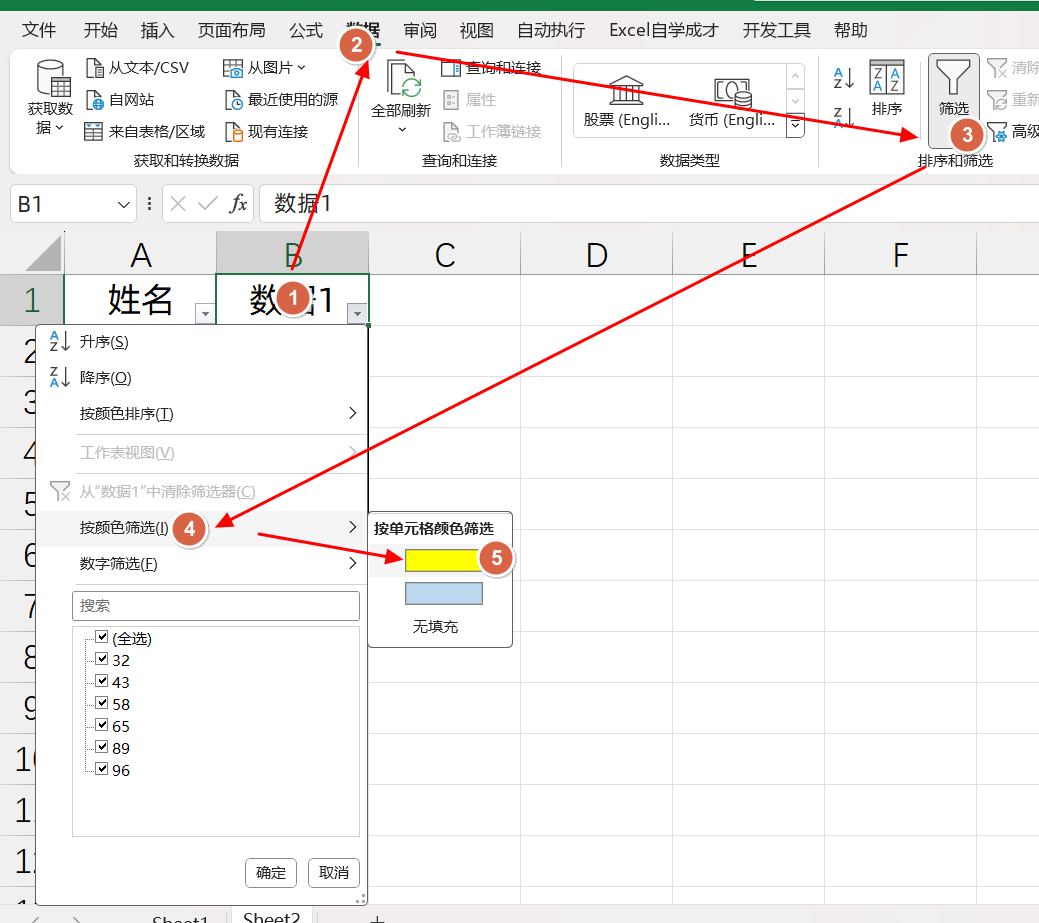Click the 取消 (Cancel) button
The width and height of the screenshot is (1039, 923).
pyautogui.click(x=333, y=873)
